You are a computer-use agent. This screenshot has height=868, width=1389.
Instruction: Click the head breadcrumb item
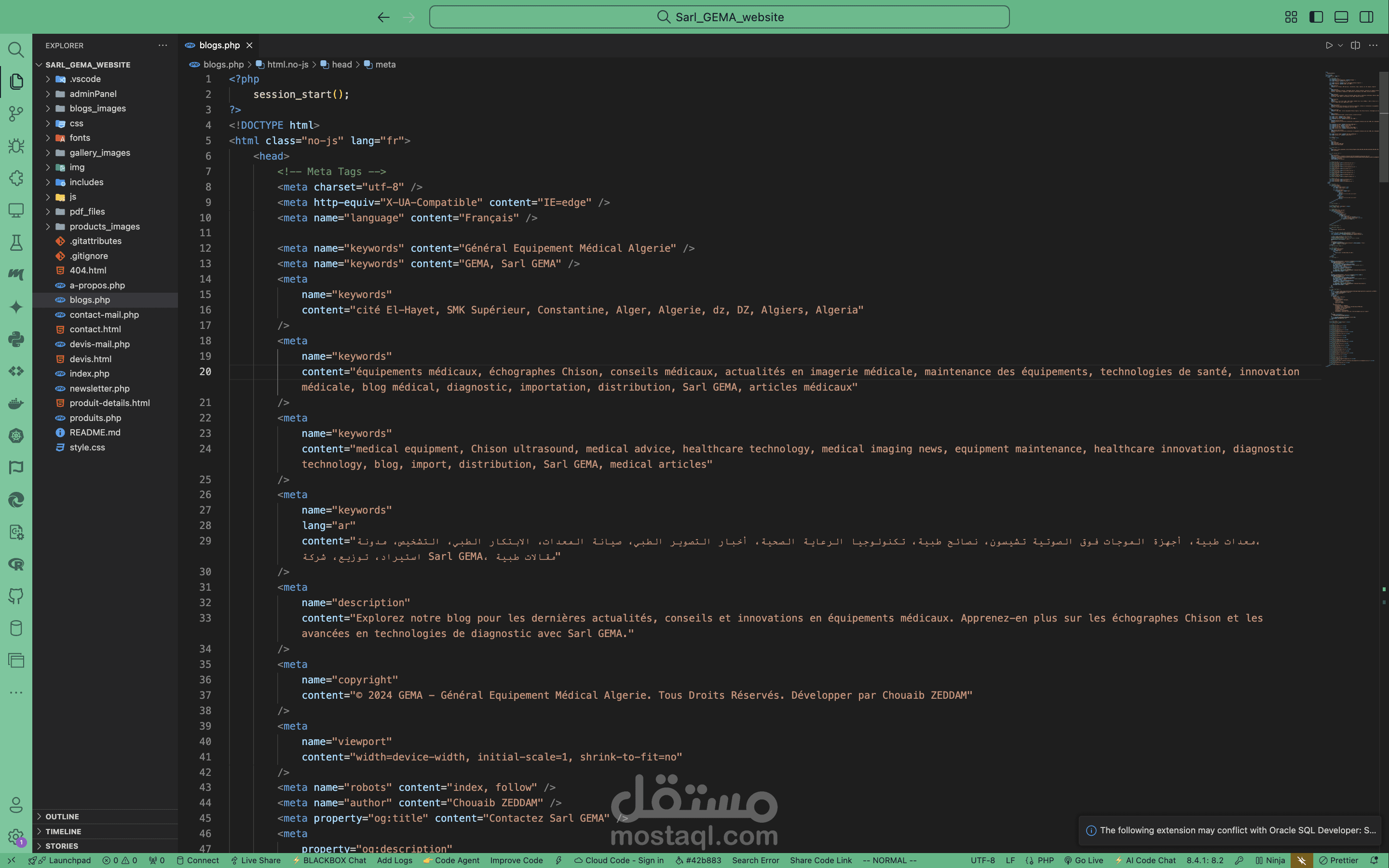click(336, 64)
